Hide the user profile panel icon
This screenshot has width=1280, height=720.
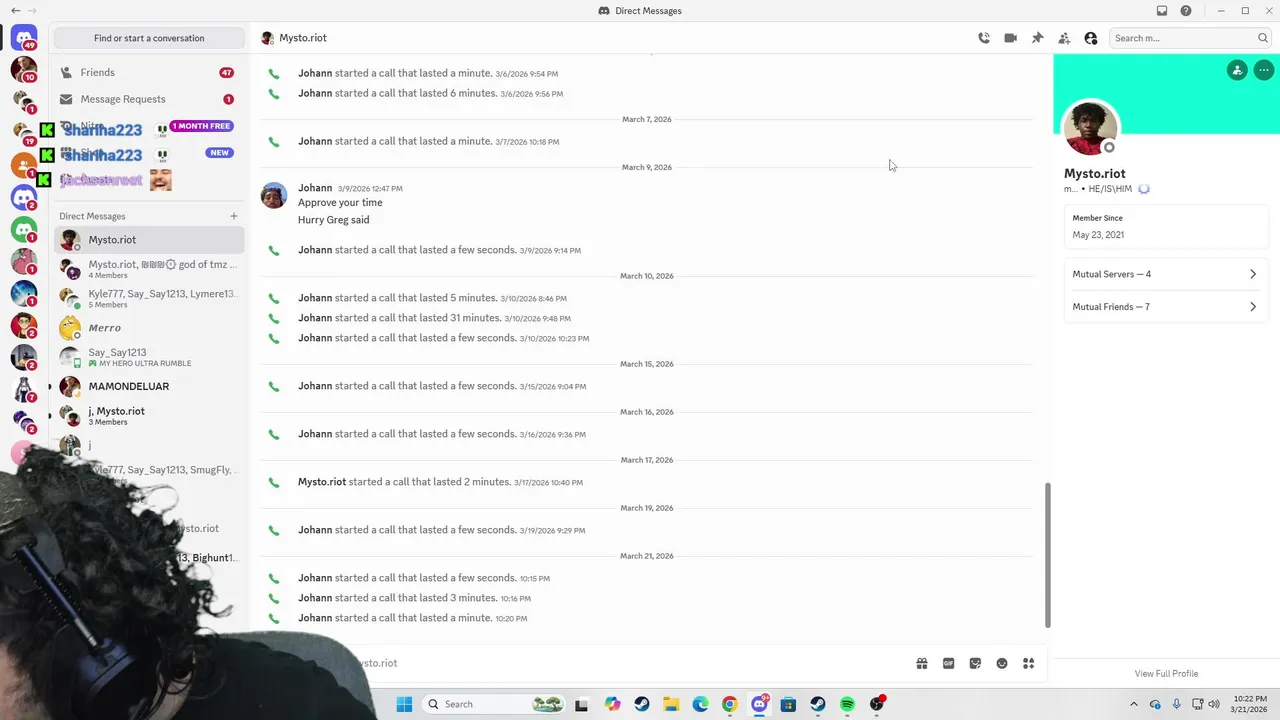[x=1090, y=38]
